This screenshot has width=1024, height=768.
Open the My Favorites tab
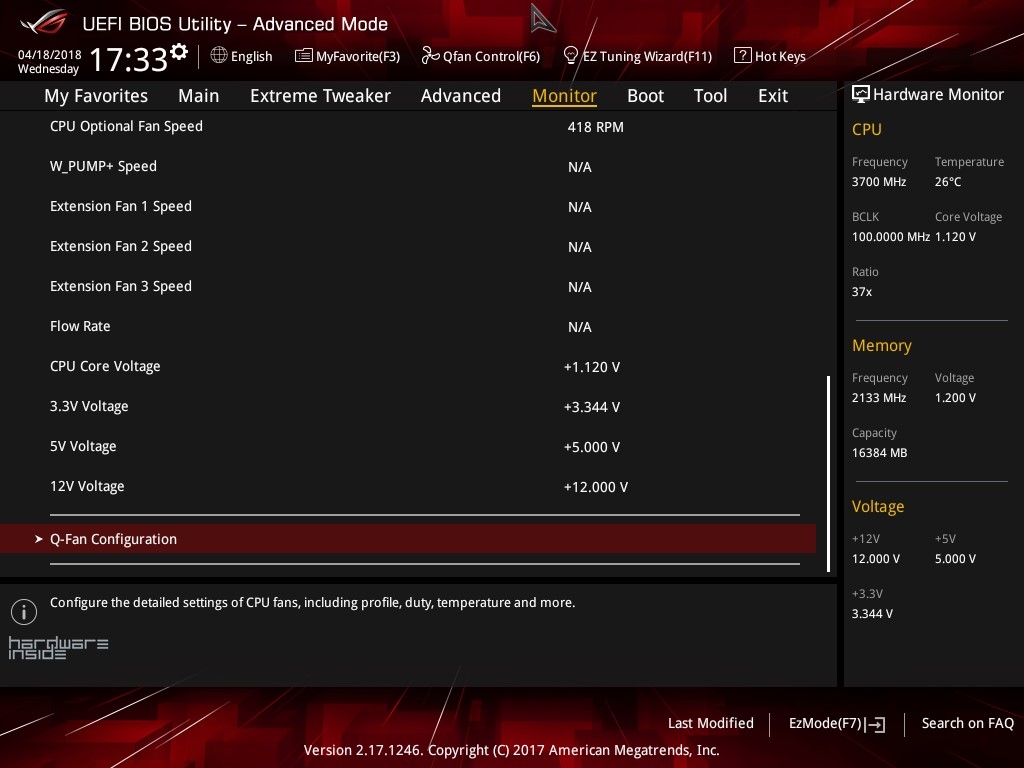point(96,95)
